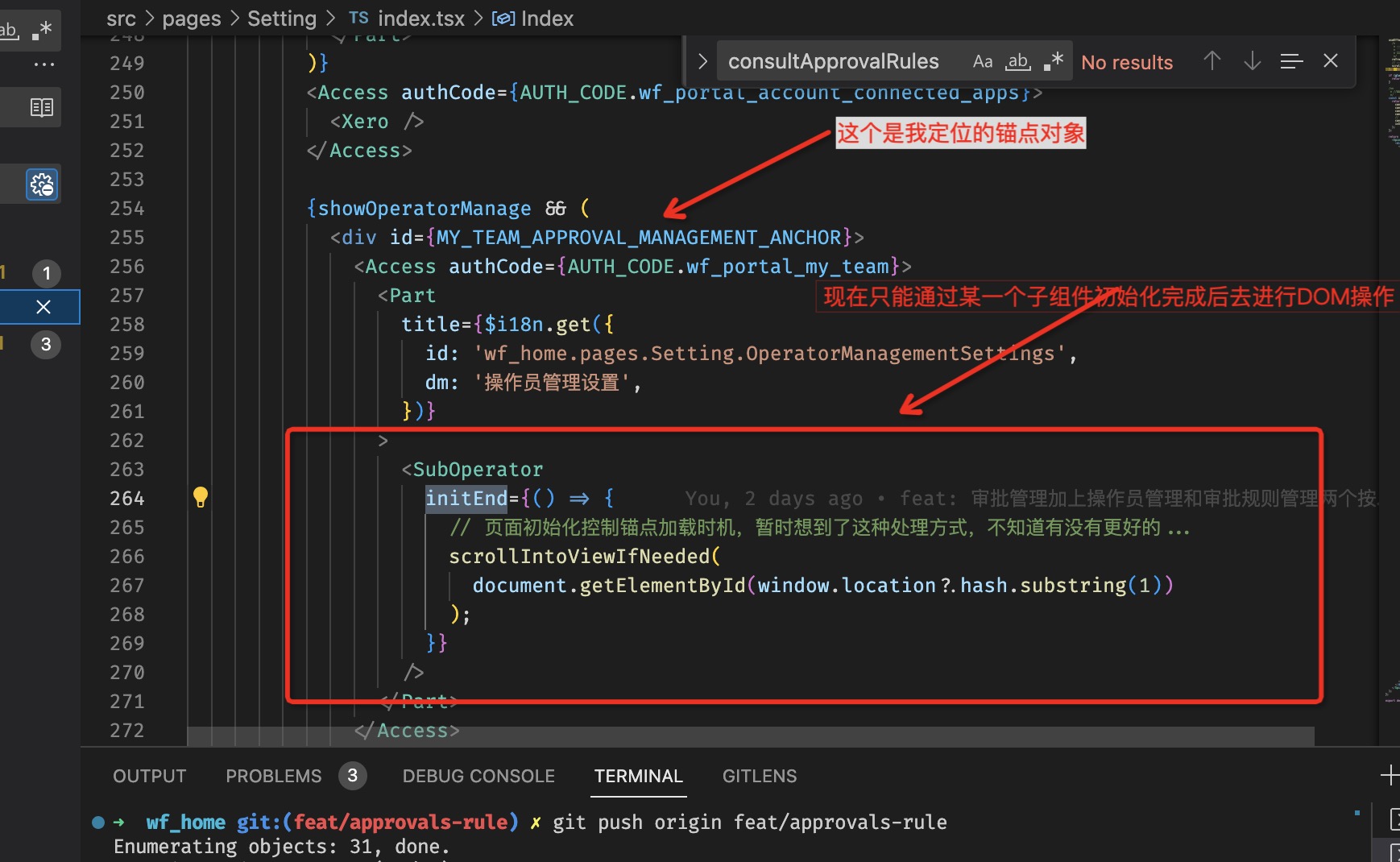This screenshot has height=862, width=1400.
Task: Toggle Find in Selection icon
Action: click(x=1291, y=61)
